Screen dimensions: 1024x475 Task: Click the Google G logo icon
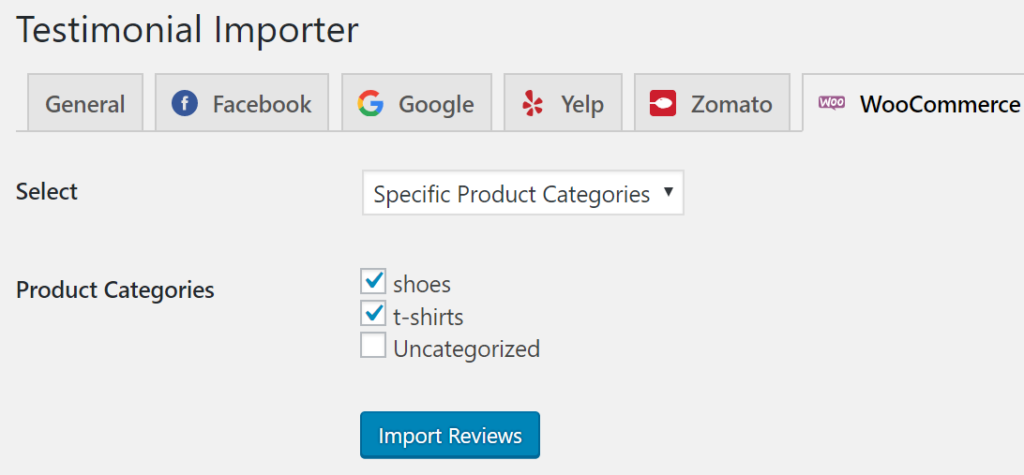(370, 103)
